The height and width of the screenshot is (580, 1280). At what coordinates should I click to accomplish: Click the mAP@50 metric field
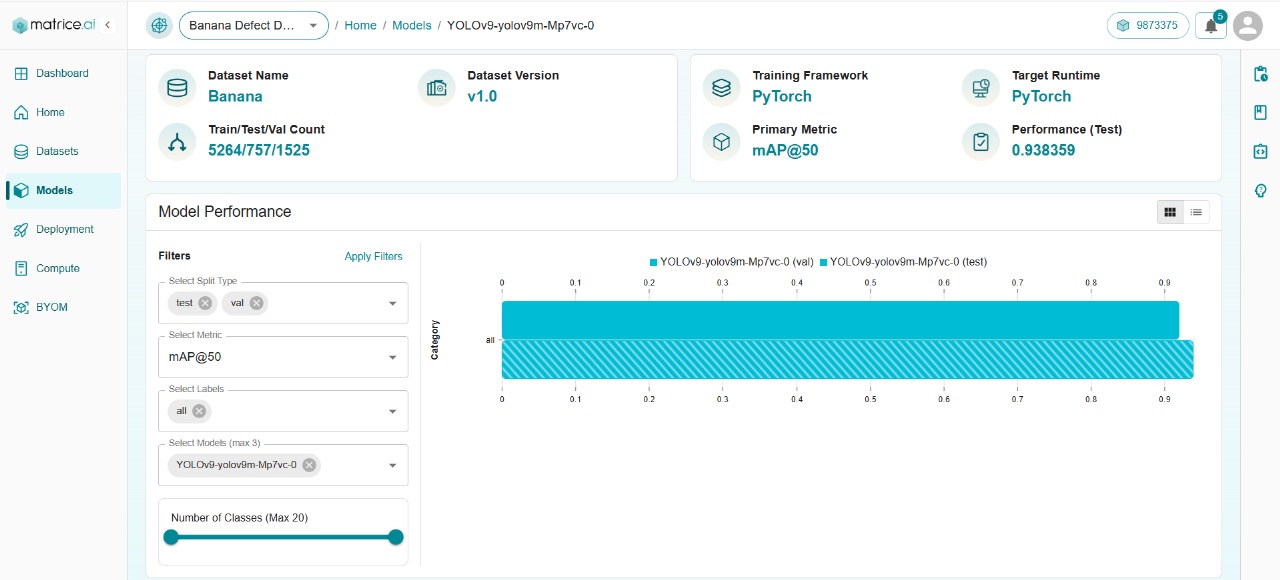click(x=283, y=357)
